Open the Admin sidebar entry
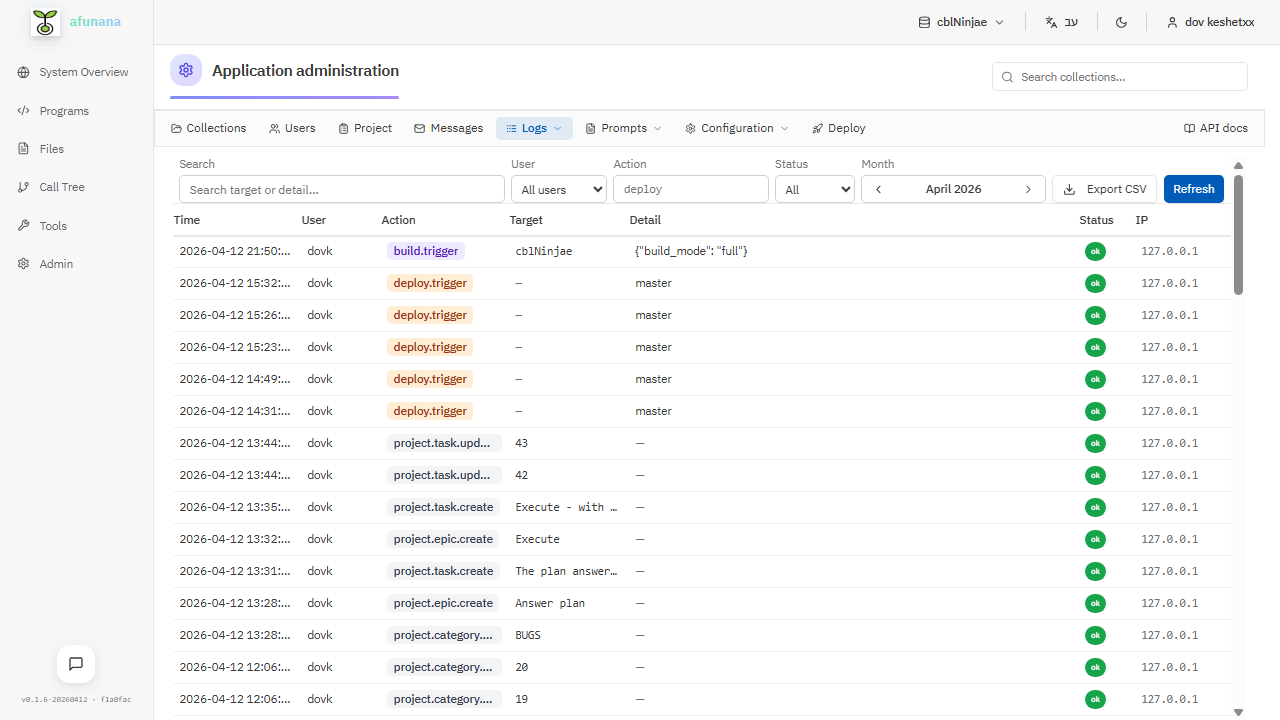 [x=54, y=263]
